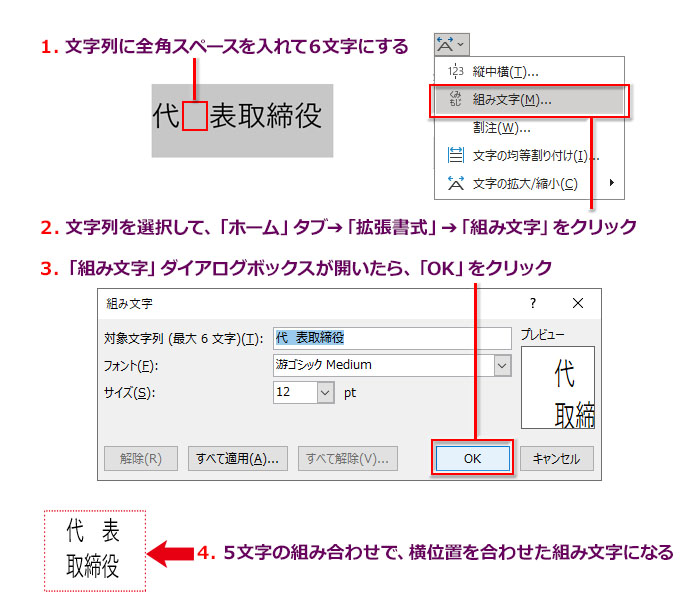Open the フォント dropdown arrow
The height and width of the screenshot is (600, 700).
coord(502,366)
